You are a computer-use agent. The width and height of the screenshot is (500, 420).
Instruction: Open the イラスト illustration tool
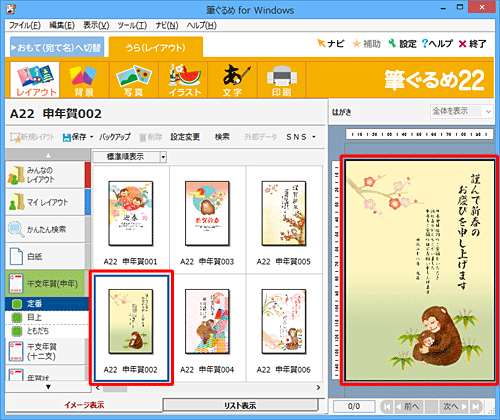[x=183, y=80]
